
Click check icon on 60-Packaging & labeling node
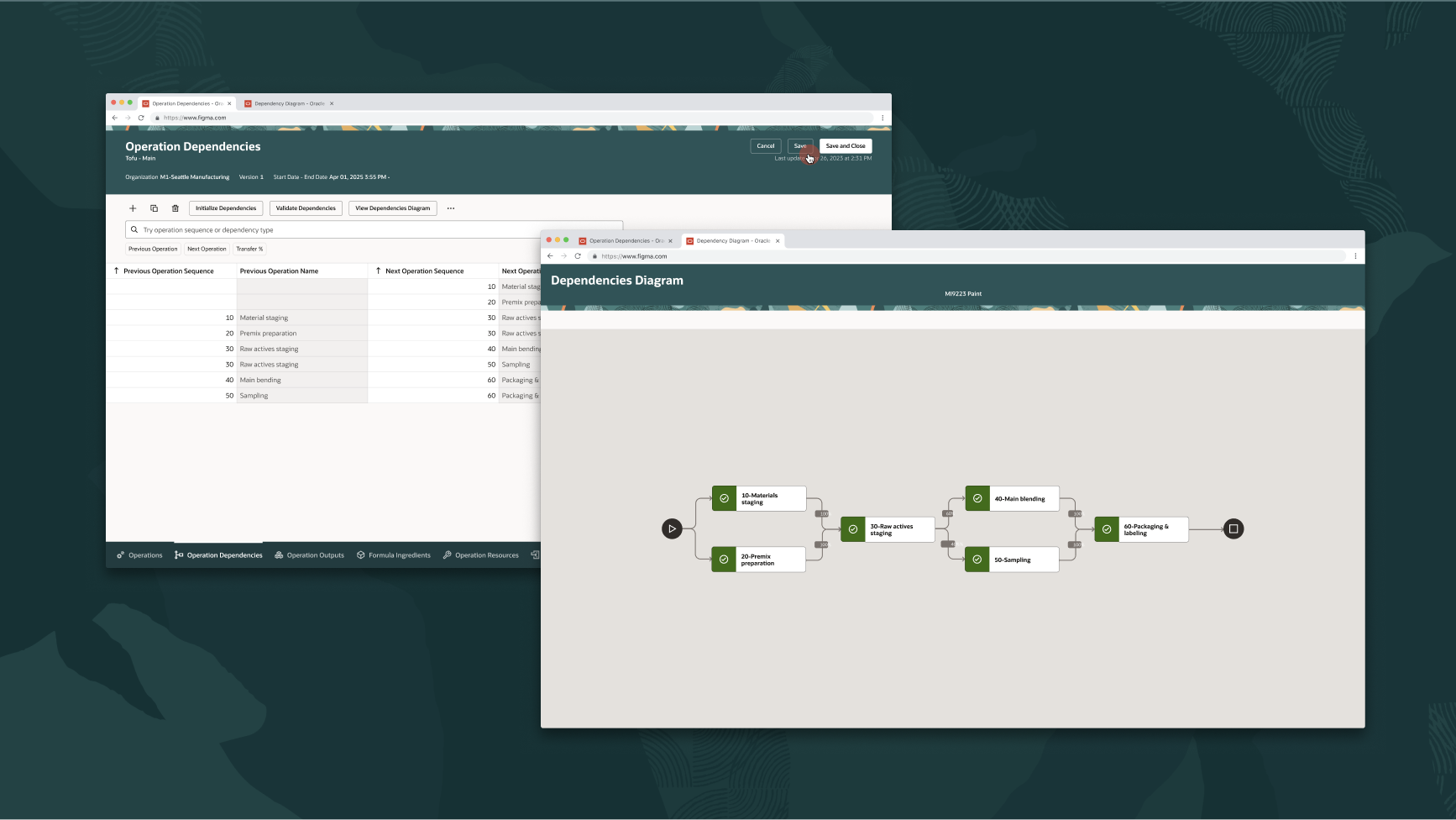click(1107, 529)
